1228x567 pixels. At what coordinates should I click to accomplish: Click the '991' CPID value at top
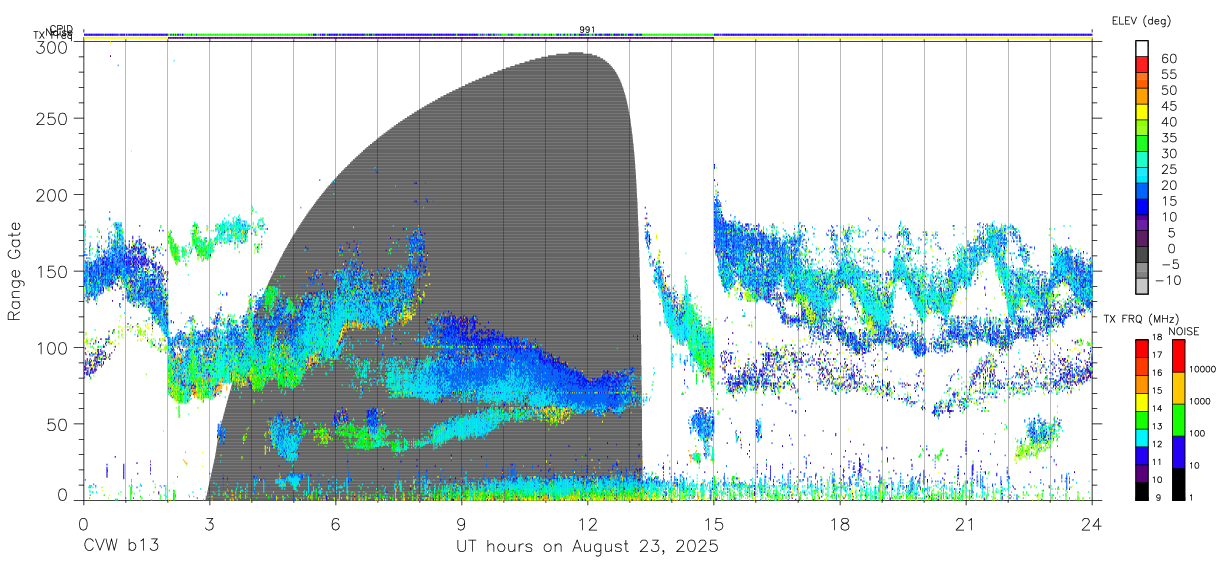pyautogui.click(x=587, y=30)
